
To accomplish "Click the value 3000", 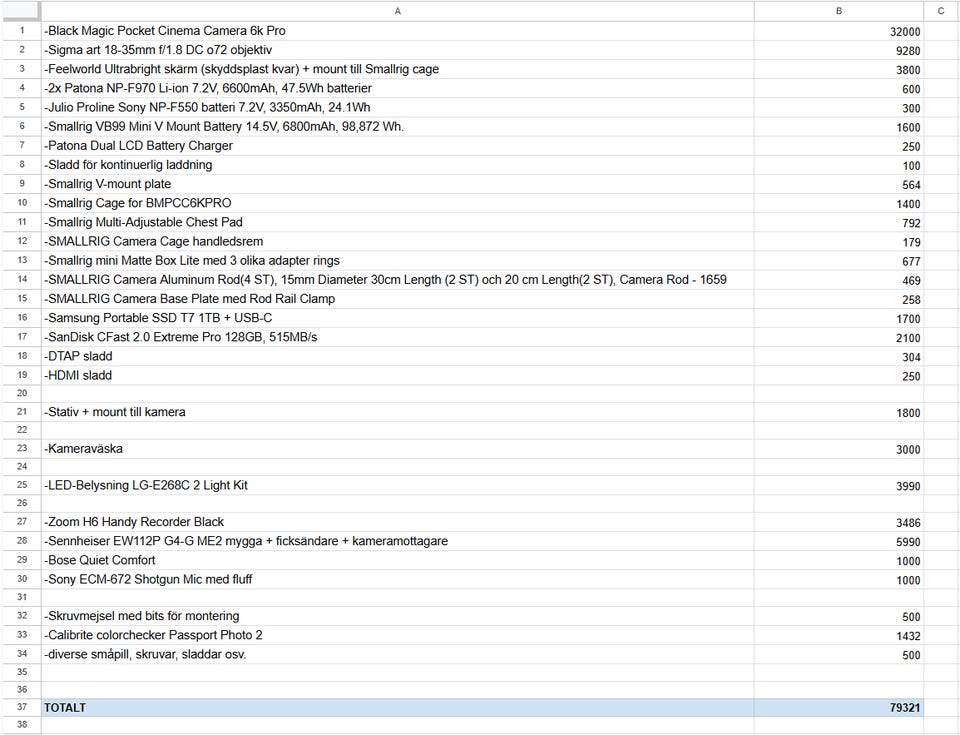I will click(908, 450).
